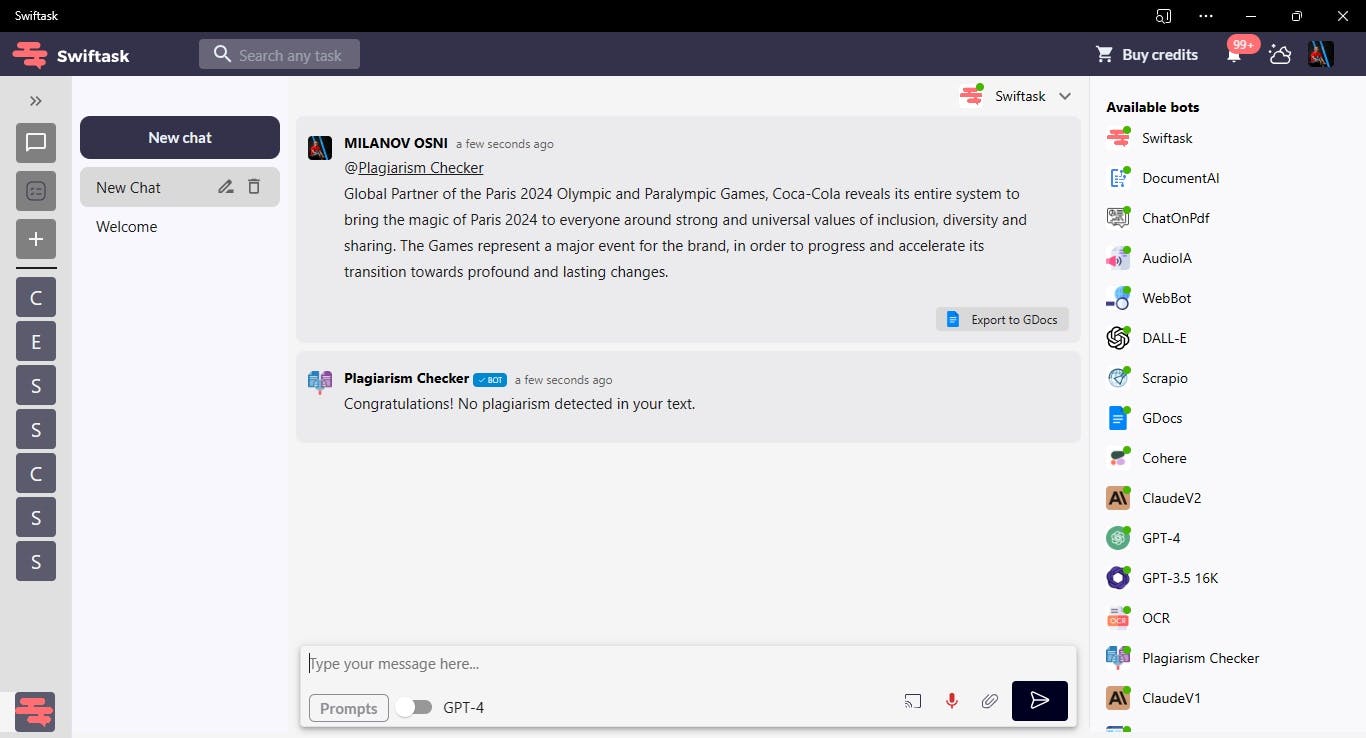
Task: Delete the New Chat conversation
Action: coord(254,187)
